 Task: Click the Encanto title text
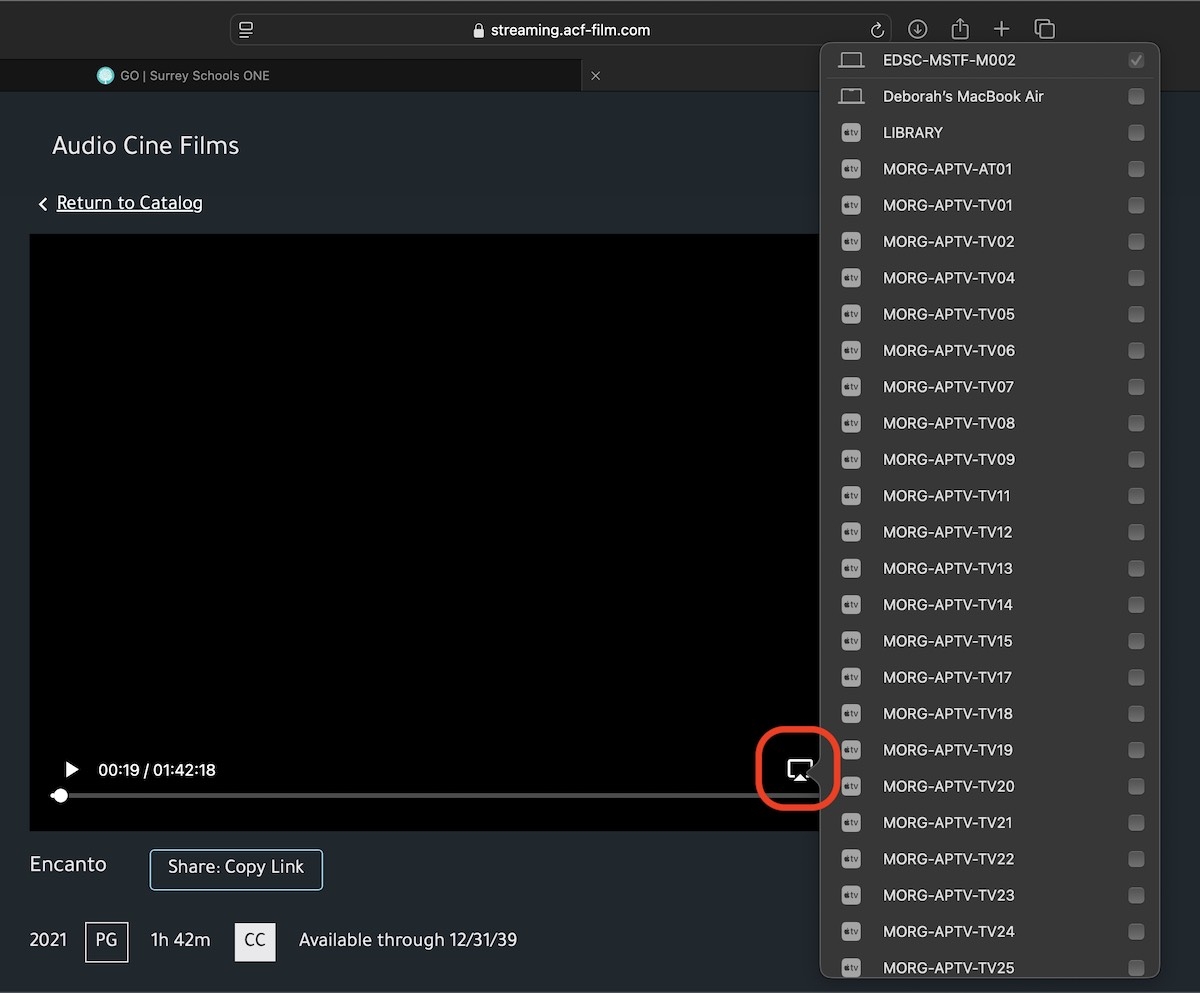pos(68,864)
